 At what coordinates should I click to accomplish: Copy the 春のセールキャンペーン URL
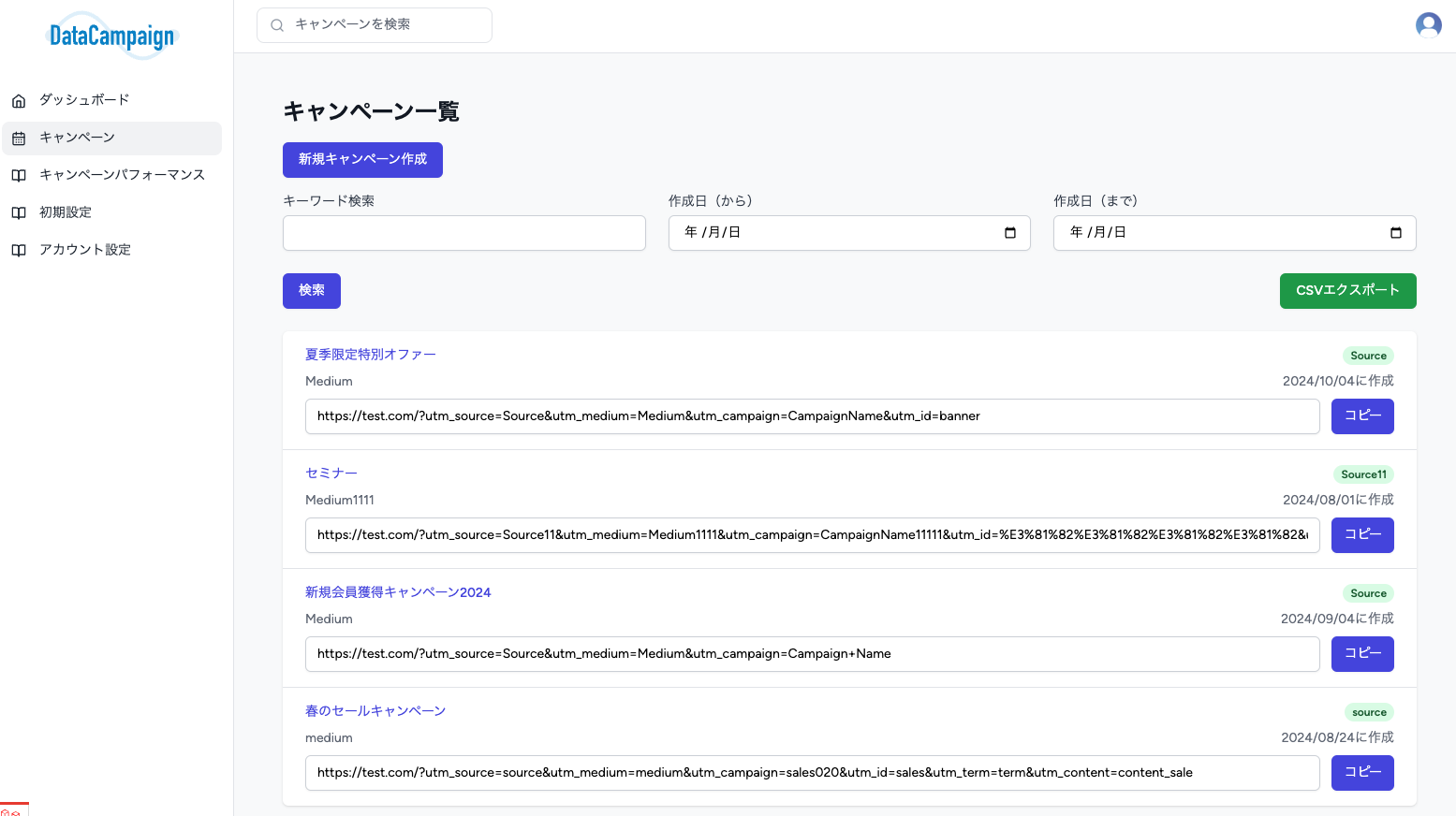click(1362, 773)
